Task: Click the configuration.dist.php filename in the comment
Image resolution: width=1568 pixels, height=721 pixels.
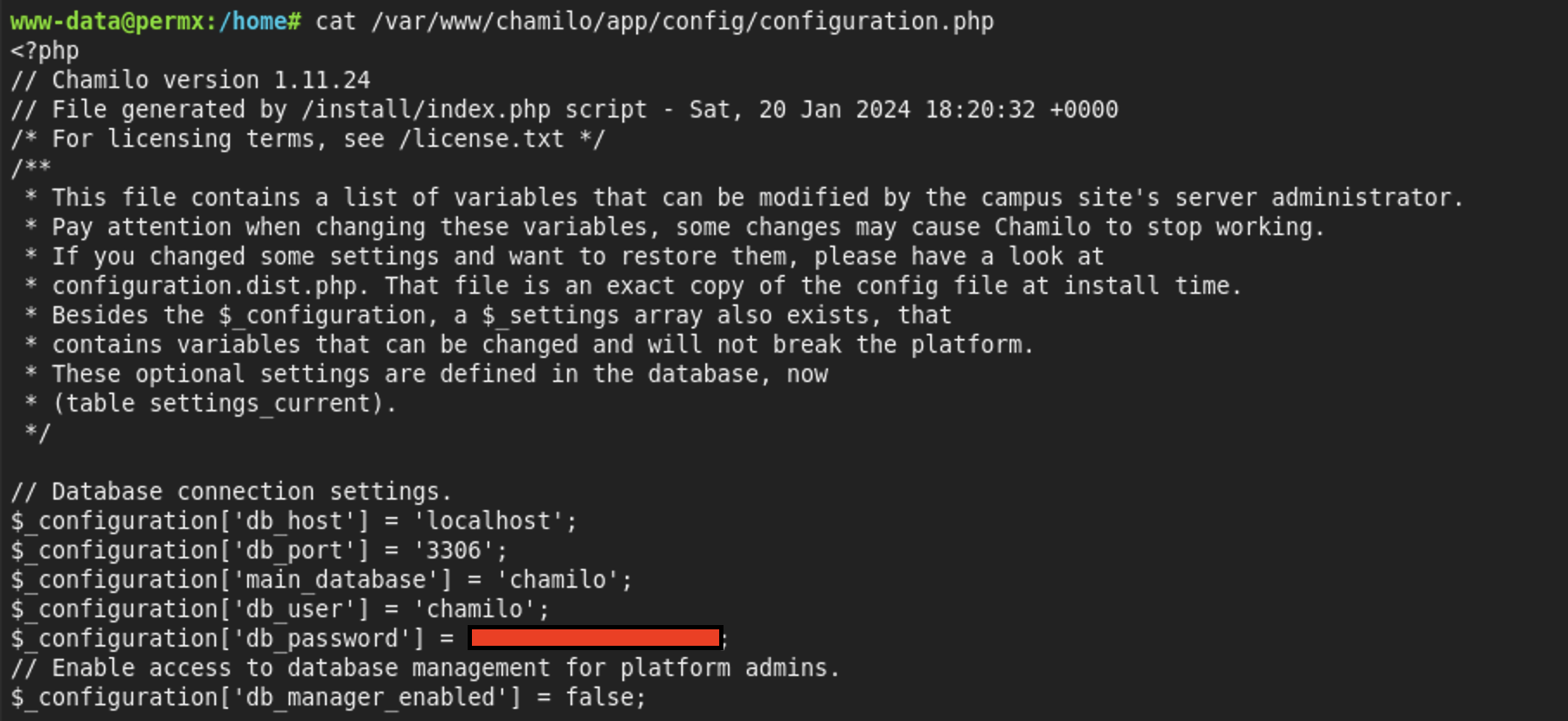Action: point(204,285)
